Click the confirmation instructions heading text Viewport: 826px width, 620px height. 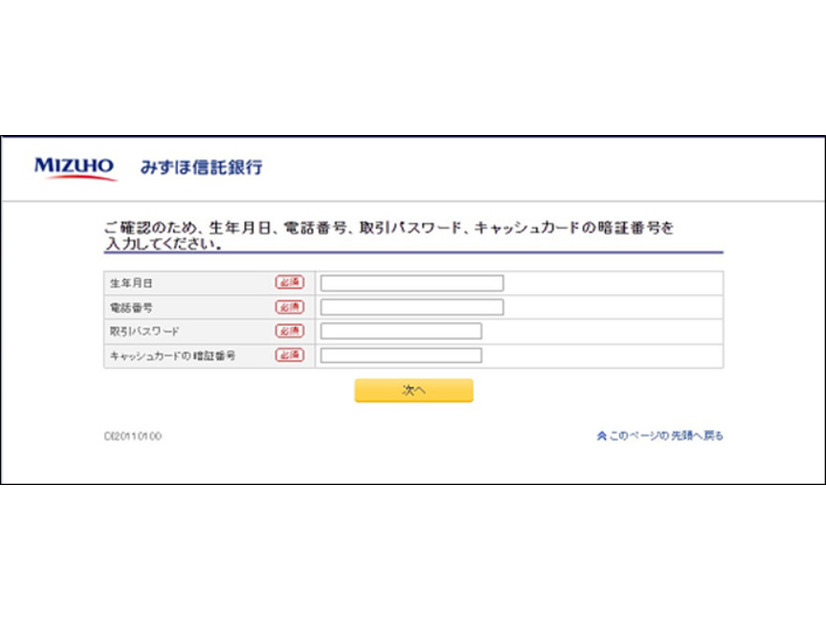390,230
